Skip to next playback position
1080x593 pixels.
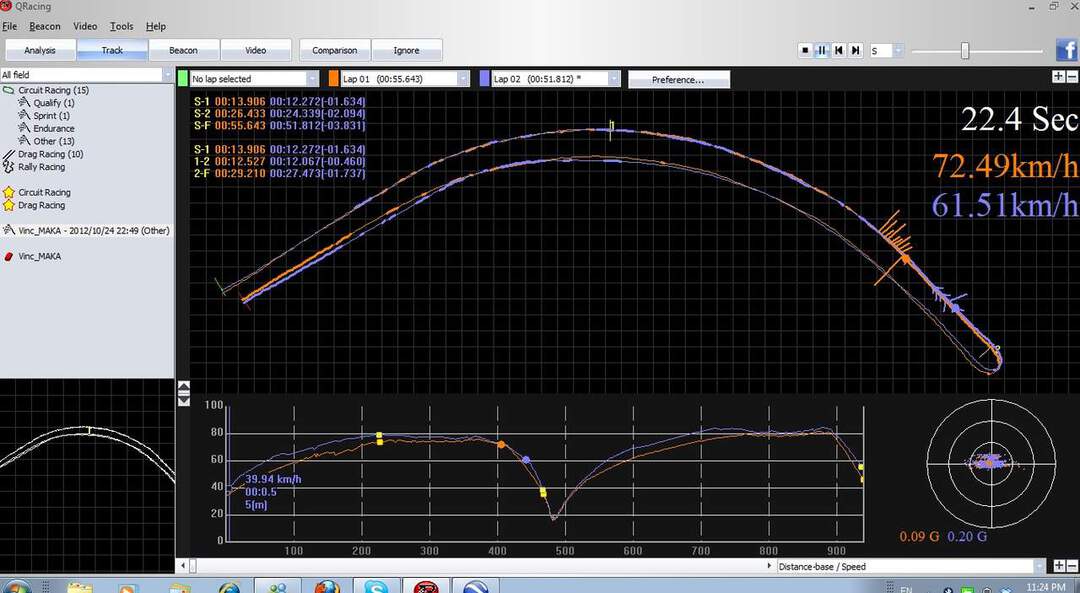[x=855, y=50]
